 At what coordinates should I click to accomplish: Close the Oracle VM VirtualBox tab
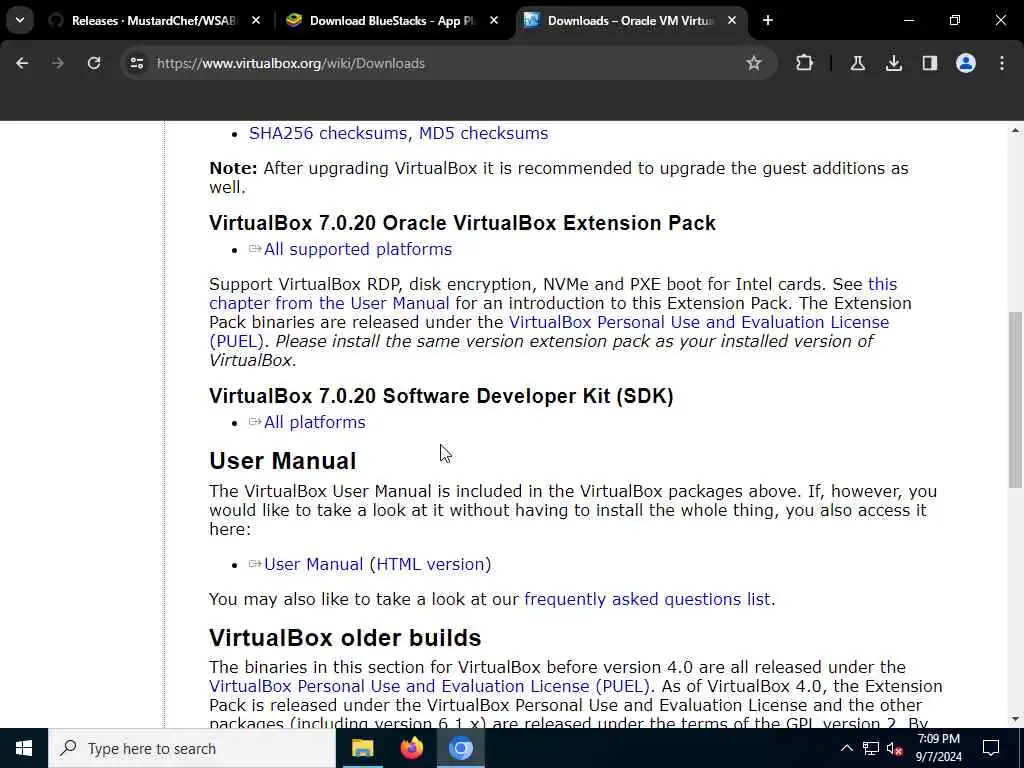point(732,21)
